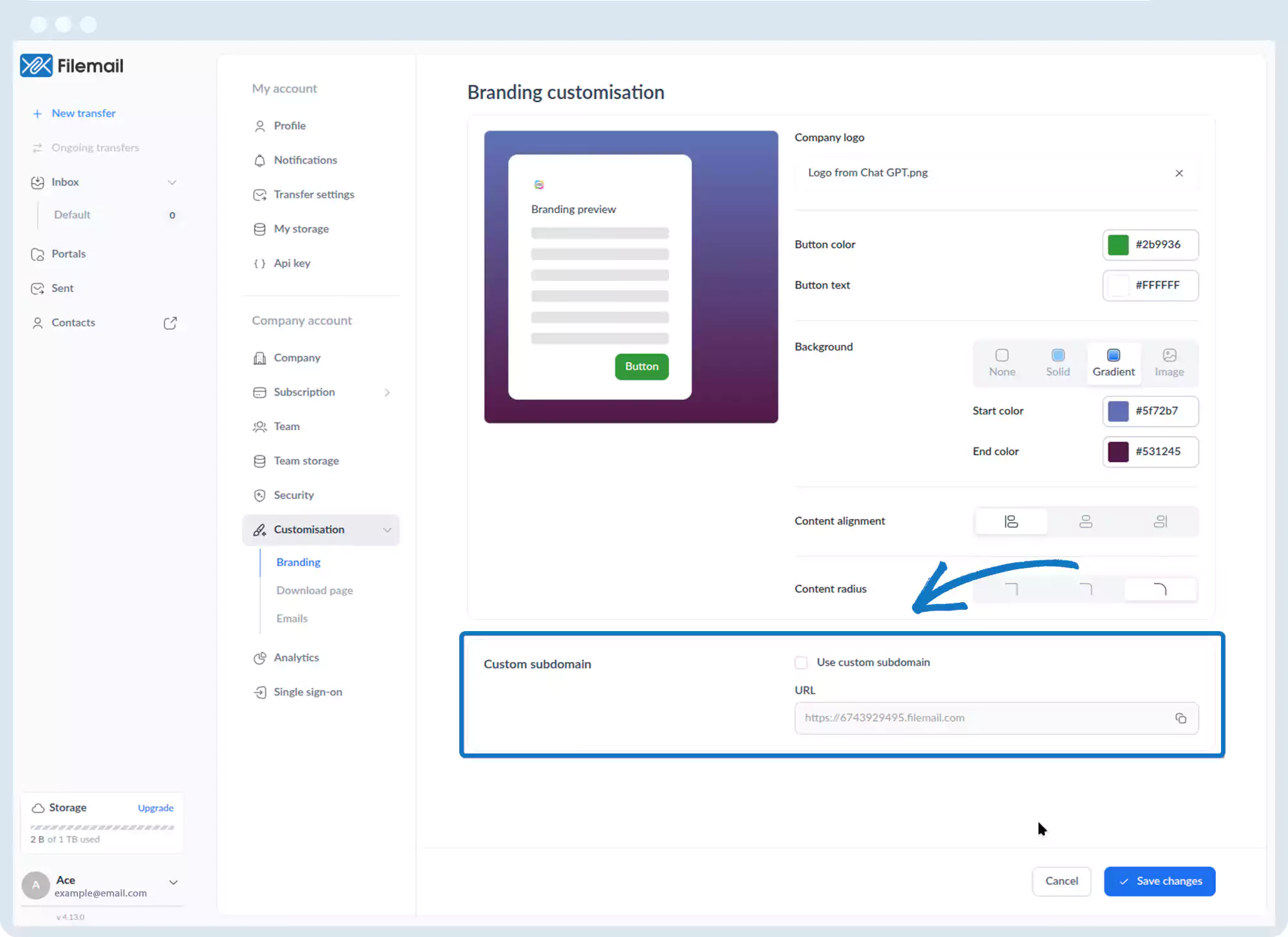Open Contacts external link icon
Screen dimensions: 1288x937
pos(170,323)
